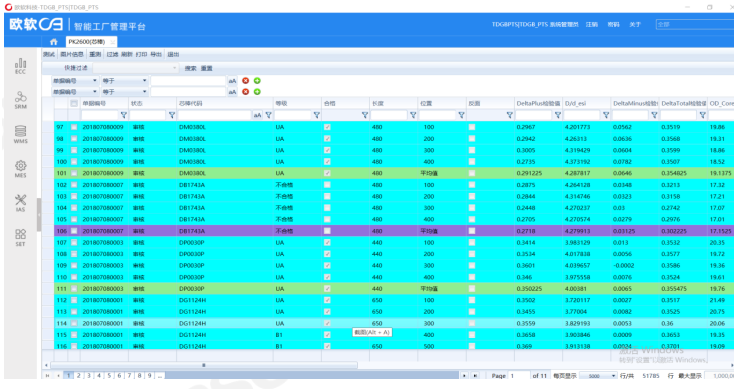Open the WMS module in the sidebar
Viewport: 734px width, 389px height.
pos(20,134)
